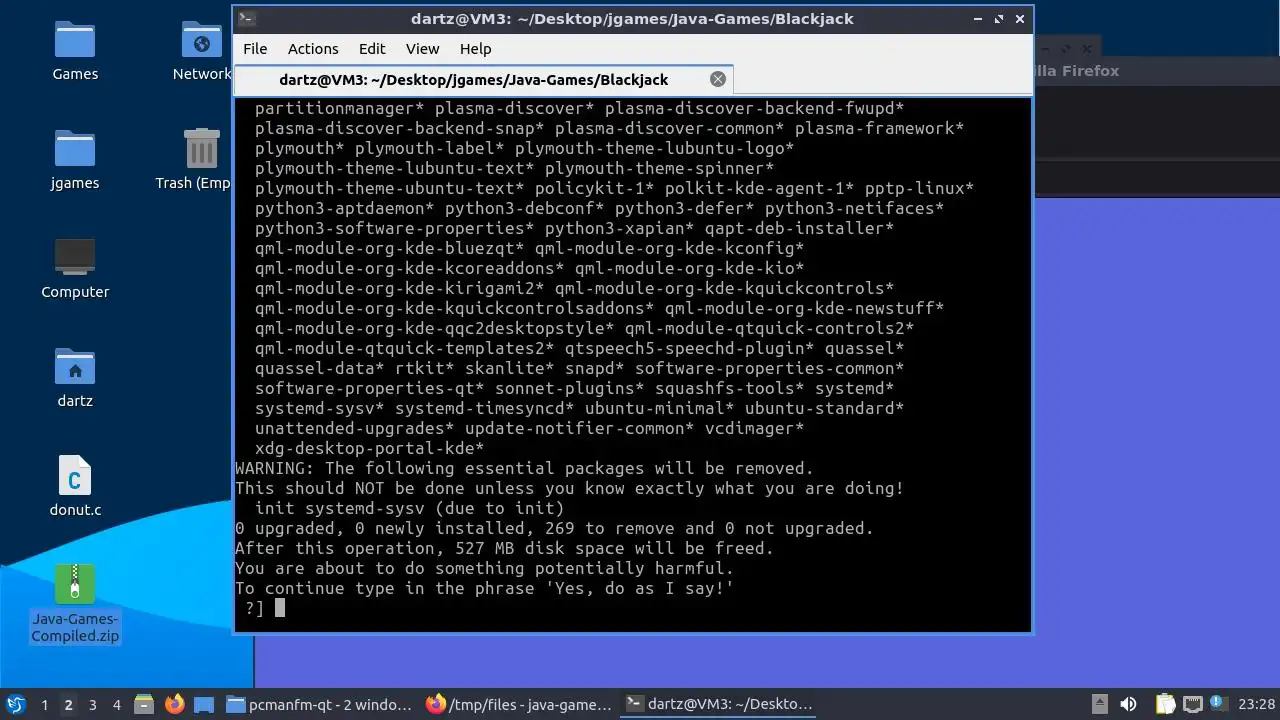Switch to virtual desktop 4
Viewport: 1280px width, 720px height.
coord(116,704)
